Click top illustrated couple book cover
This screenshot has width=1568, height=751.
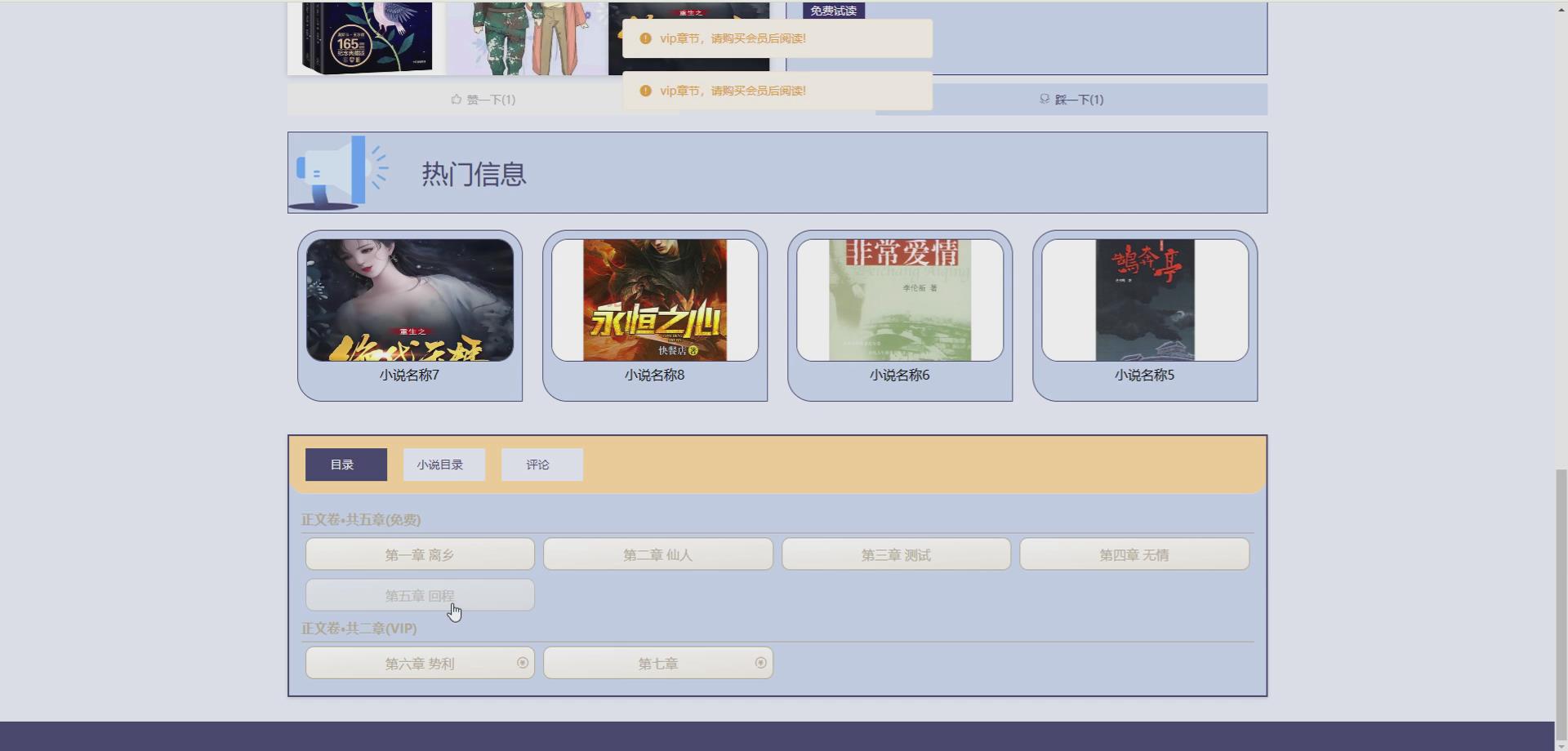[x=527, y=38]
